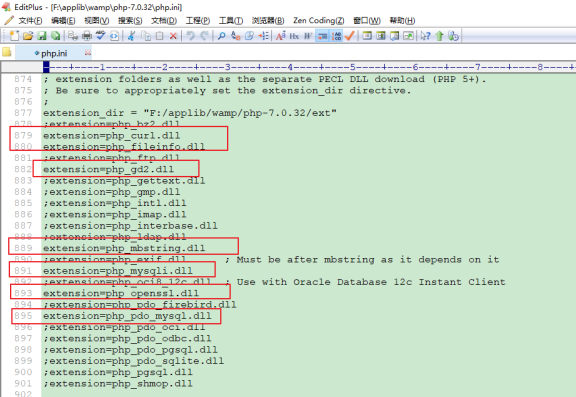Screen dimensions: 576x397
Task: Click the pencil icon beside 文件 menu
Action: [8, 20]
